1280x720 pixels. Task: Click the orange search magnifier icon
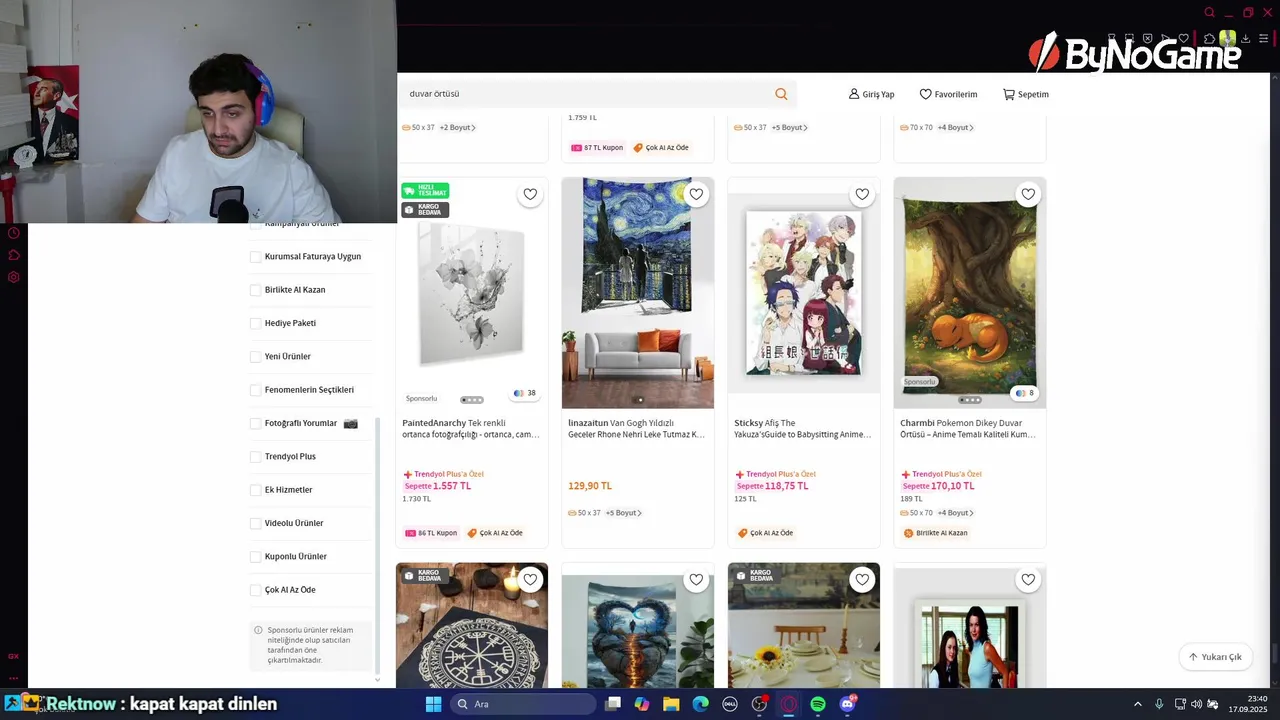[x=781, y=94]
